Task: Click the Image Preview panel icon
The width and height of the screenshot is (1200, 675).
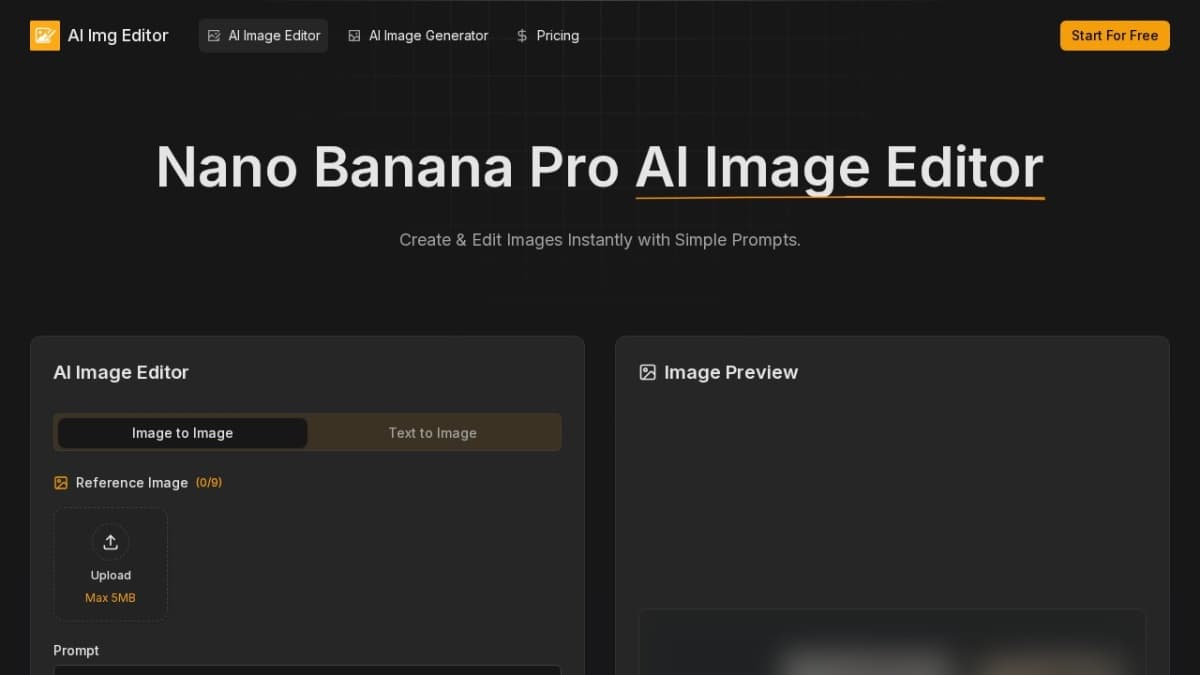Action: [647, 372]
